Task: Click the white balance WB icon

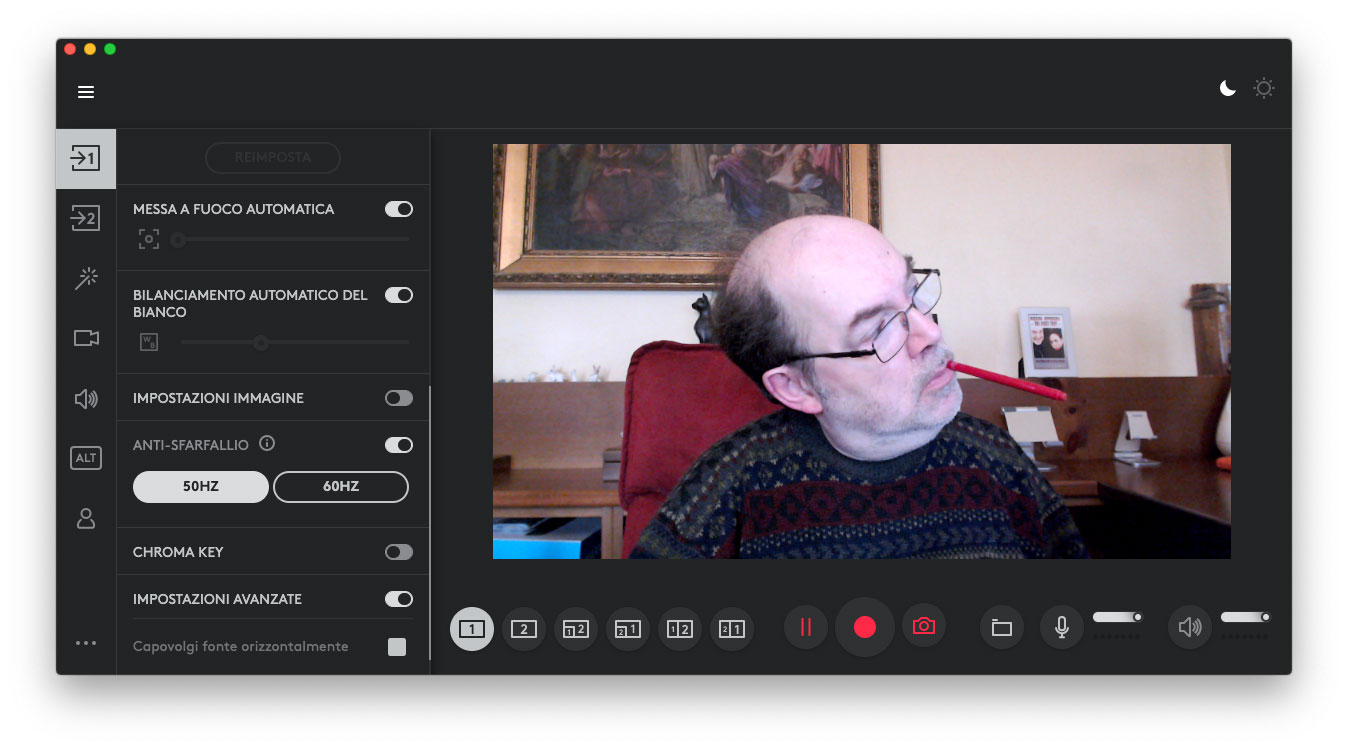Action: (x=149, y=343)
